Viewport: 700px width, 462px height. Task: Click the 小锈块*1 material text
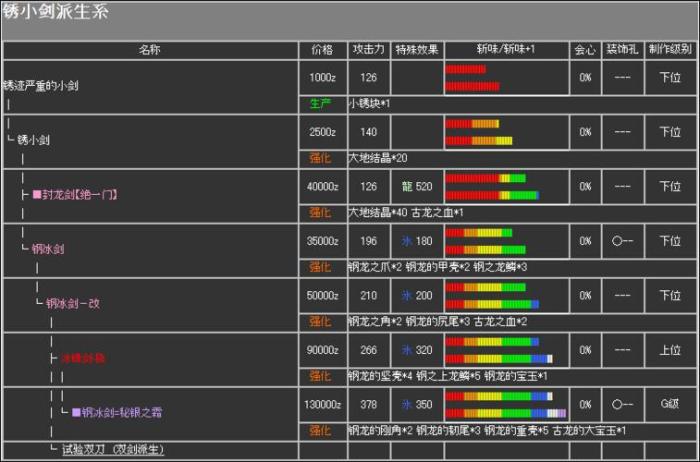(369, 104)
